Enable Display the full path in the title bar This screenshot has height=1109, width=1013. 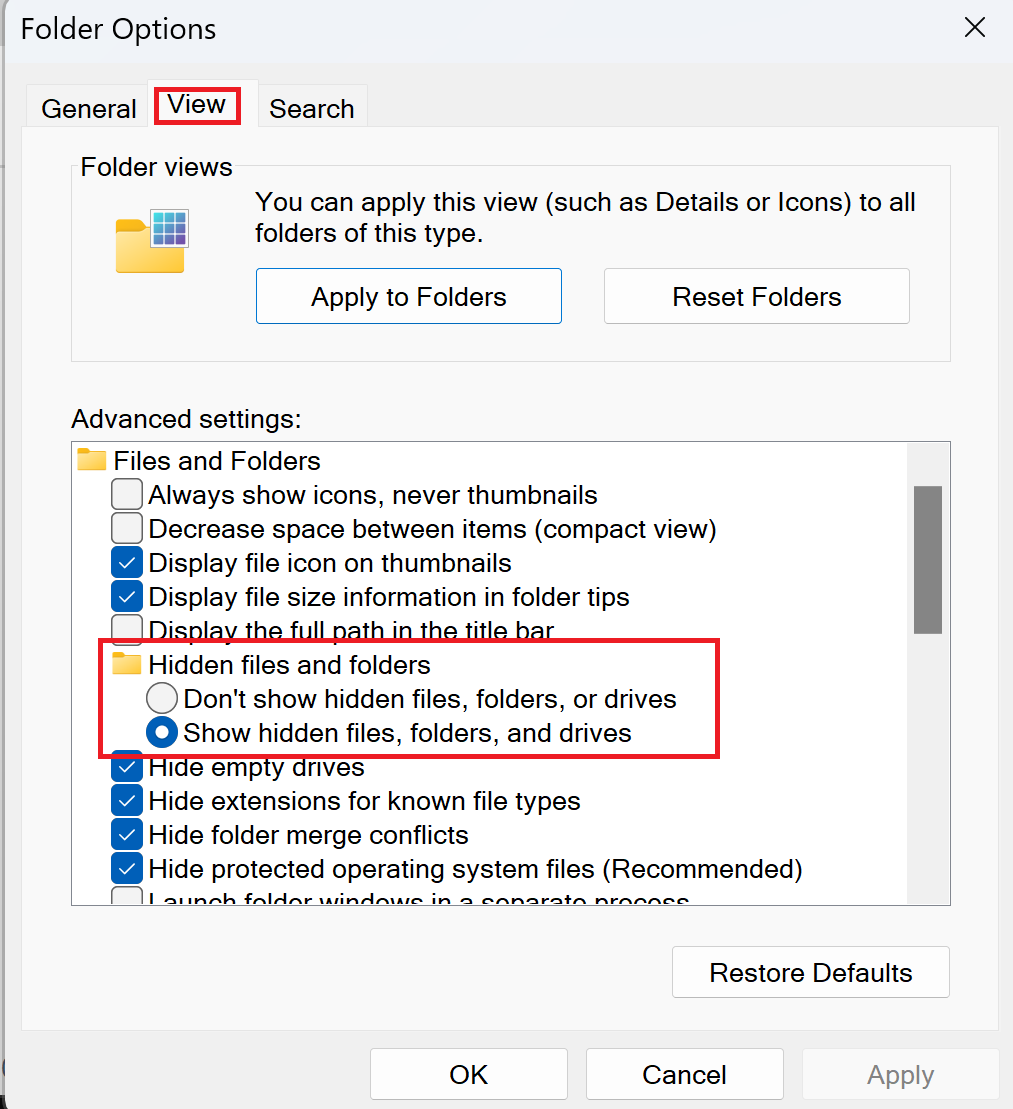(x=126, y=630)
